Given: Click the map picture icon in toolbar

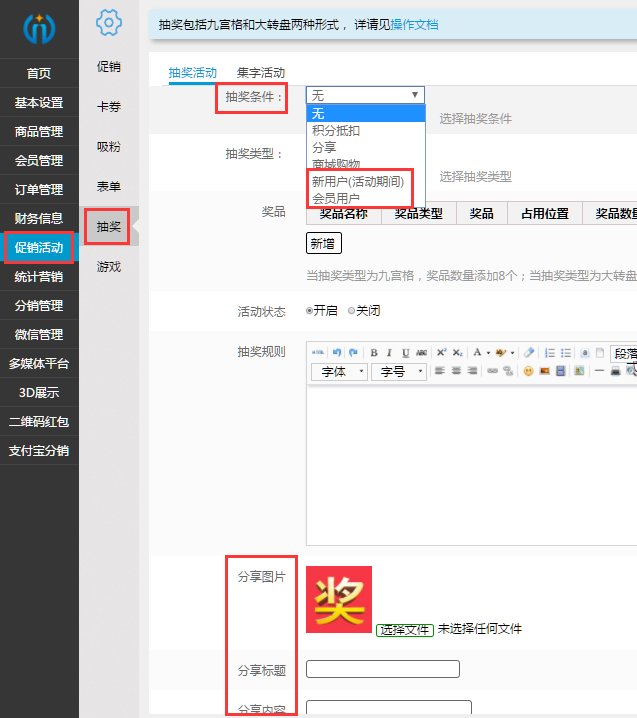Looking at the screenshot, I should pyautogui.click(x=579, y=370).
